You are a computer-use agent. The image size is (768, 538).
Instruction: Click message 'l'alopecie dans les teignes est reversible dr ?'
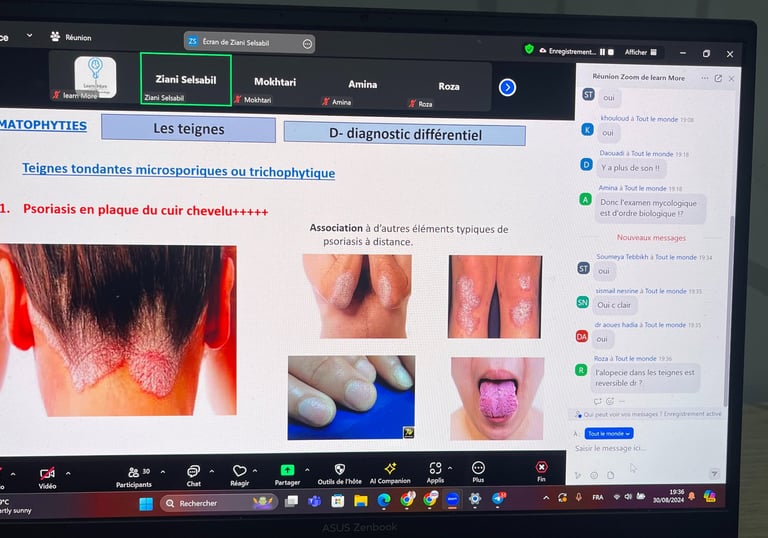[645, 378]
